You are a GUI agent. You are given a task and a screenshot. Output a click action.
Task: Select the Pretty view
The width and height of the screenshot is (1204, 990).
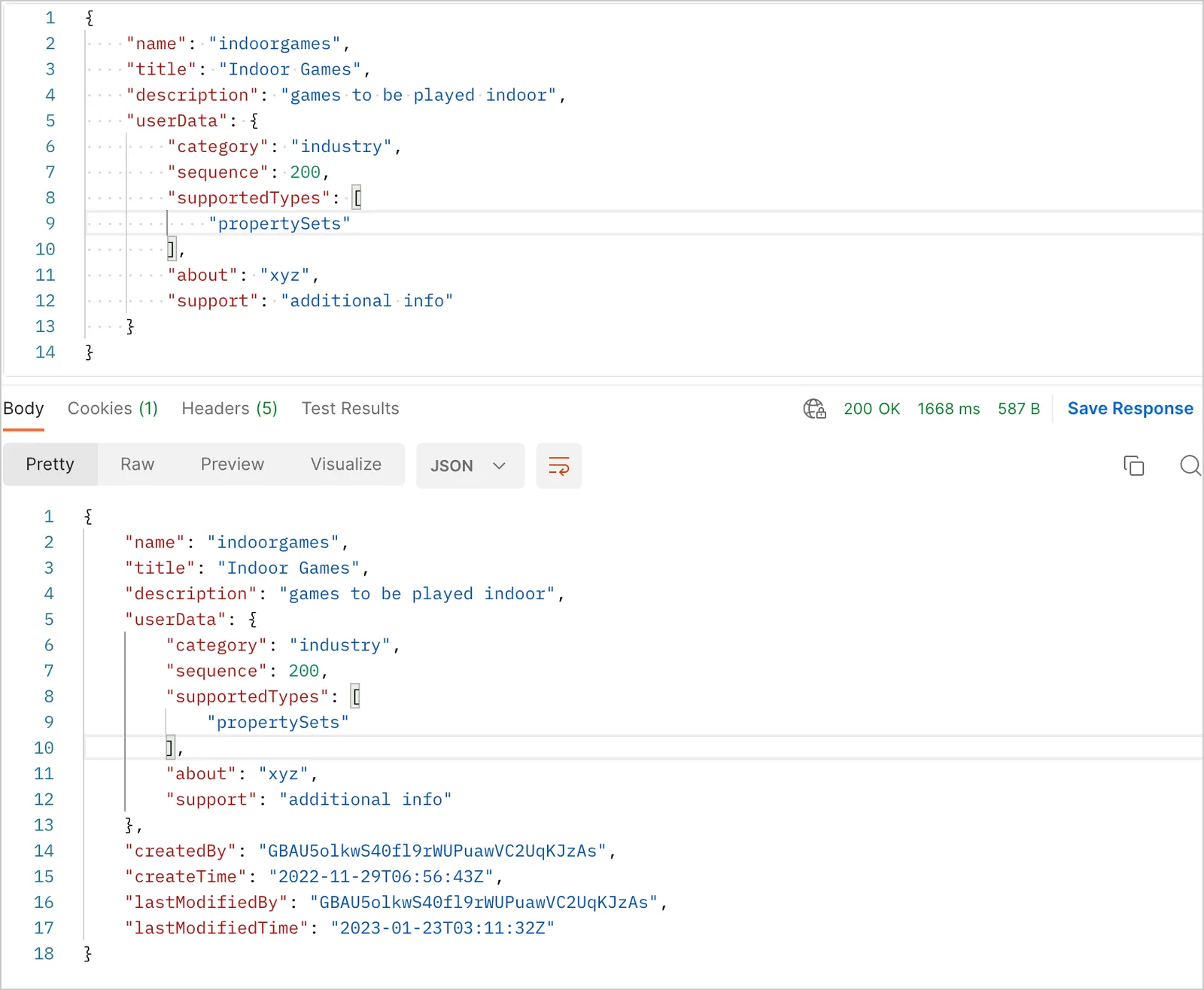50,465
